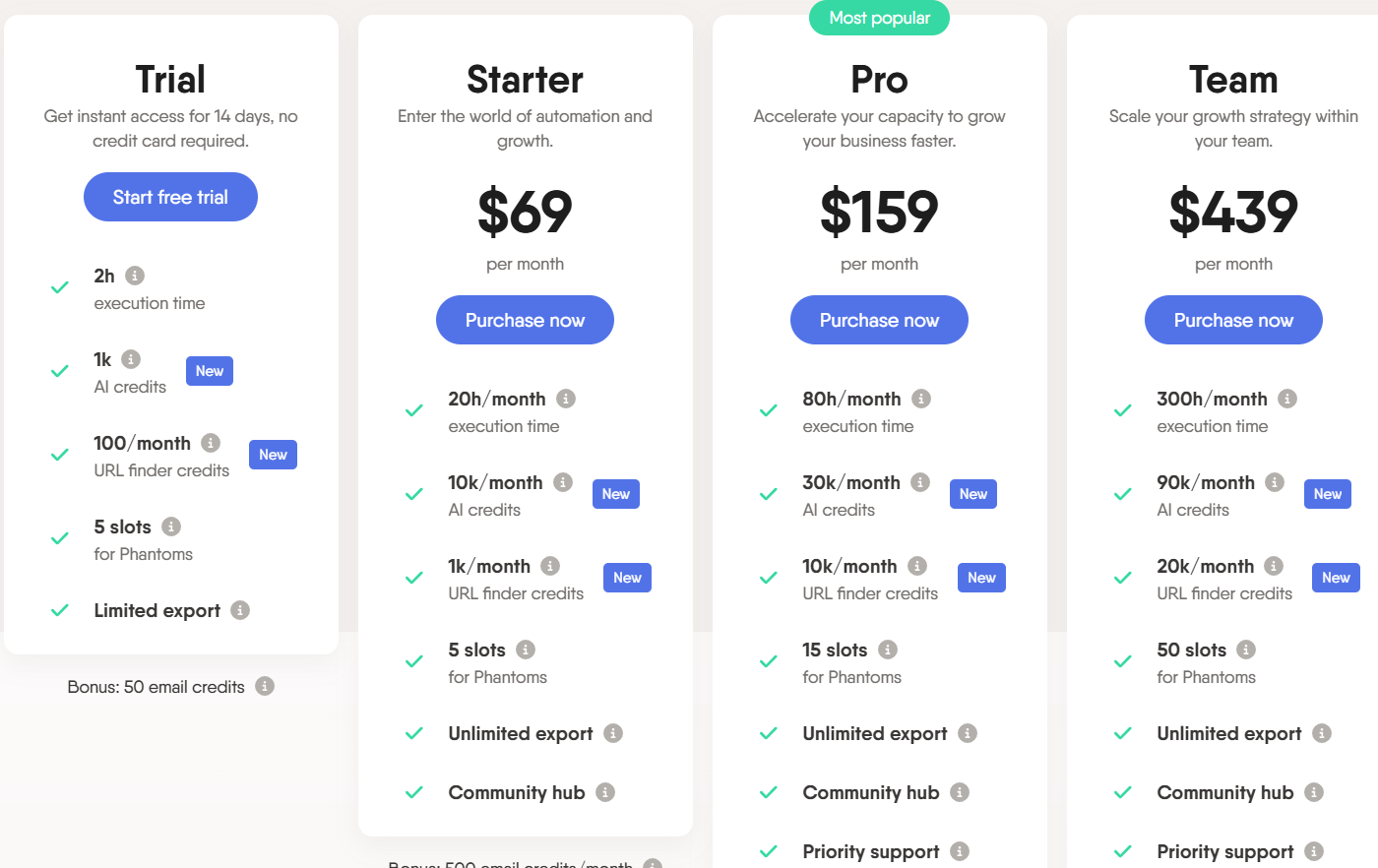
Task: Click URL finder credits info icon under Pro
Action: click(916, 566)
